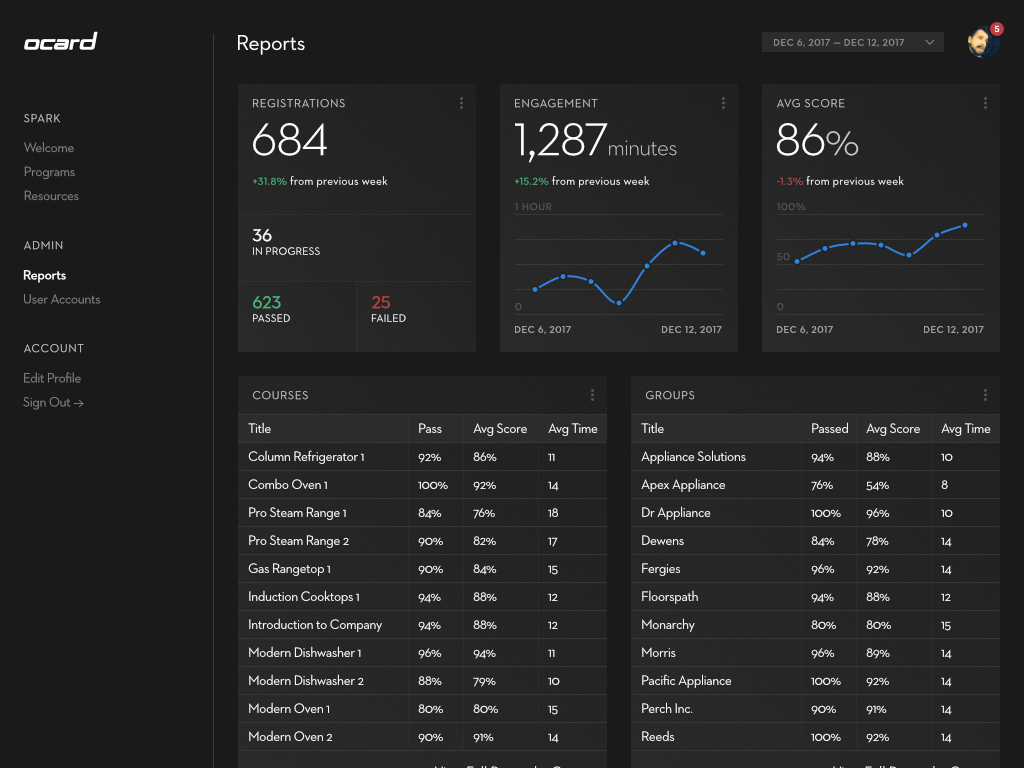This screenshot has width=1024, height=768.
Task: Sort Groups table by Passed column
Action: [829, 429]
